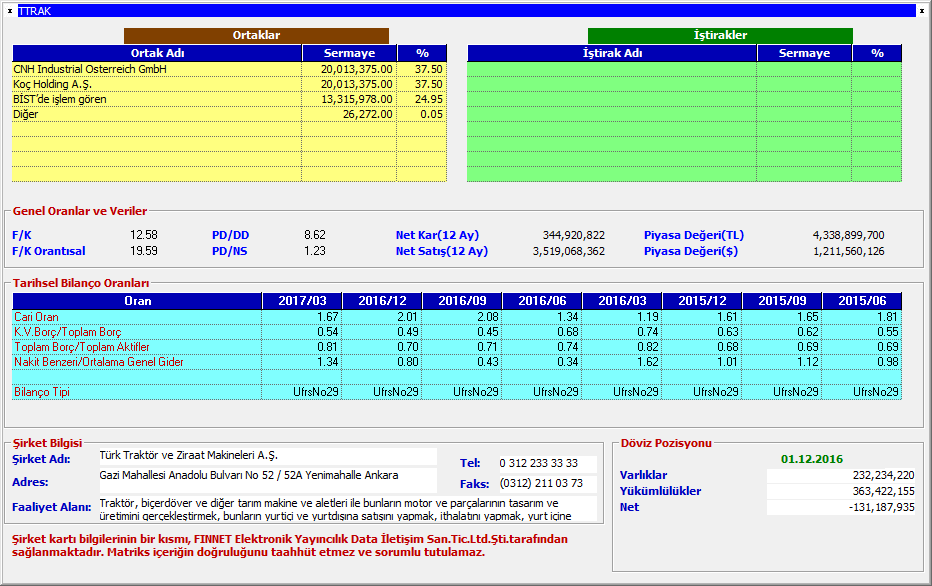The width and height of the screenshot is (932, 586).
Task: Click the Cari Oran value 2.08
Action: coord(488,317)
